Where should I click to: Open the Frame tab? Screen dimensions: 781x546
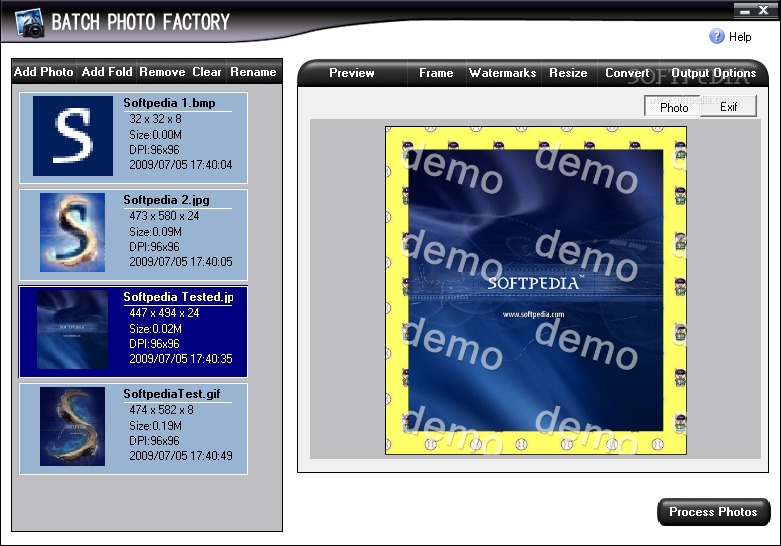(436, 73)
